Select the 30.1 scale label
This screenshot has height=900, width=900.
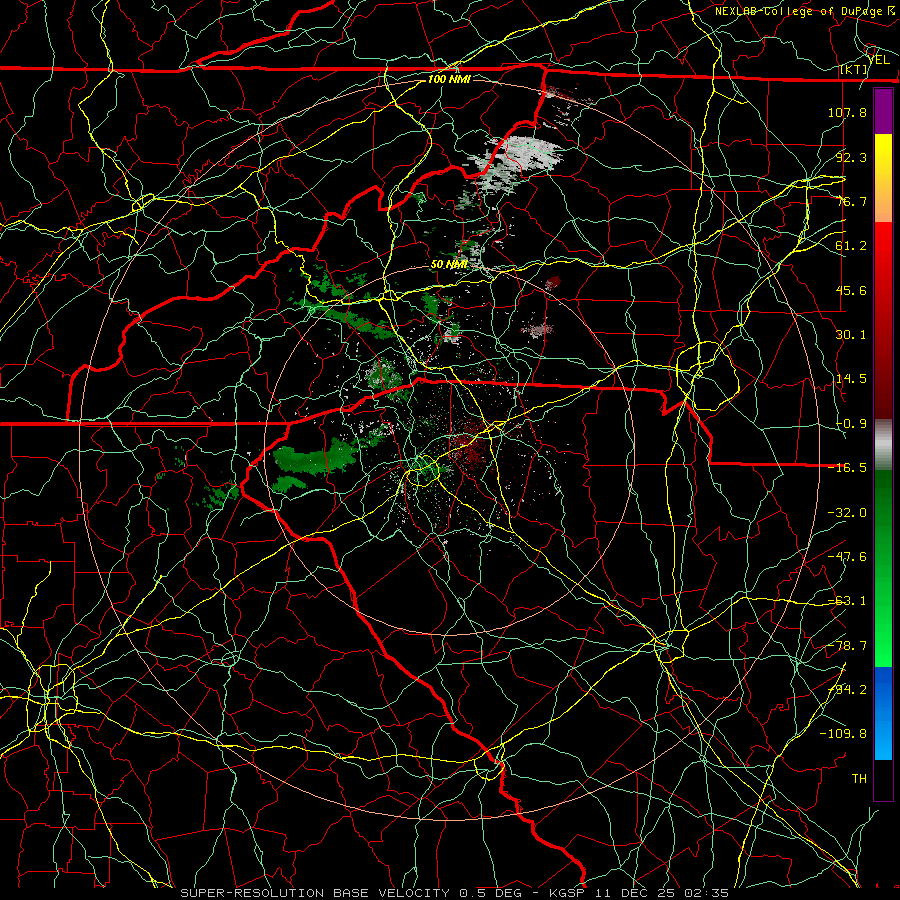pos(851,335)
